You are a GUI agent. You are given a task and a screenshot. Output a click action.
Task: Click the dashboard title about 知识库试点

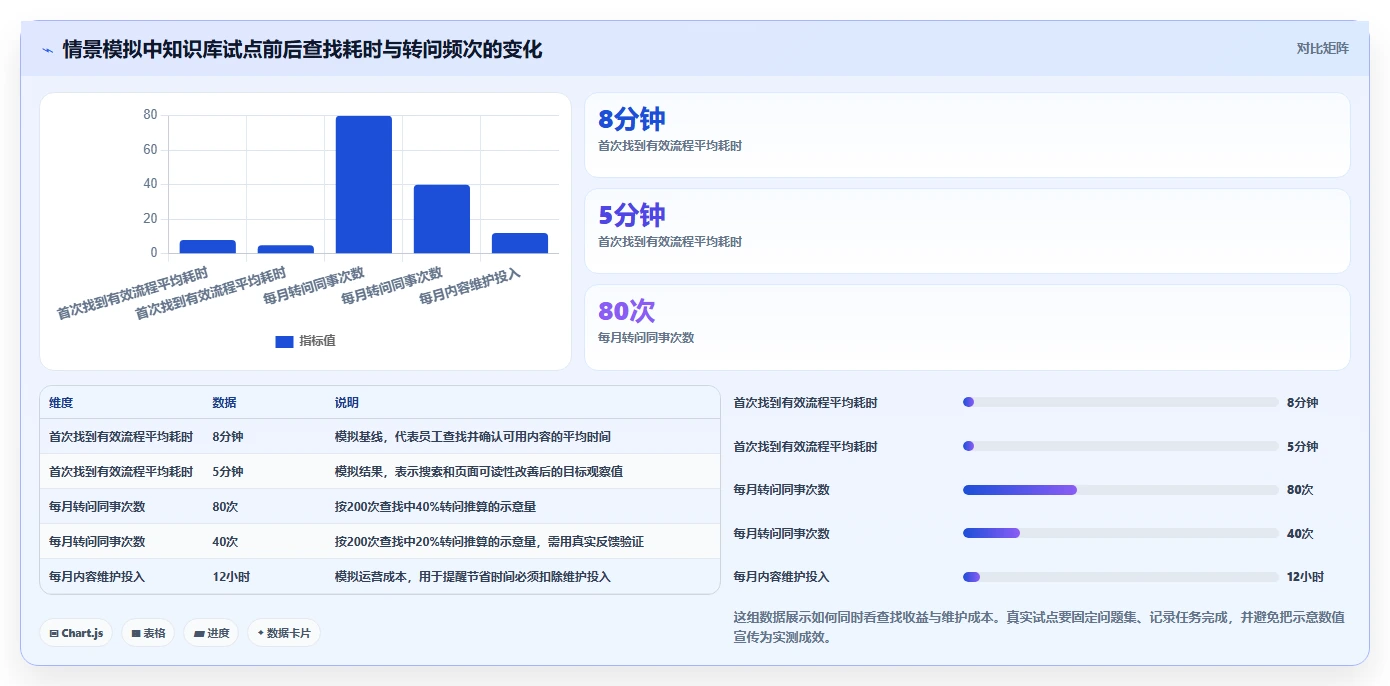303,49
